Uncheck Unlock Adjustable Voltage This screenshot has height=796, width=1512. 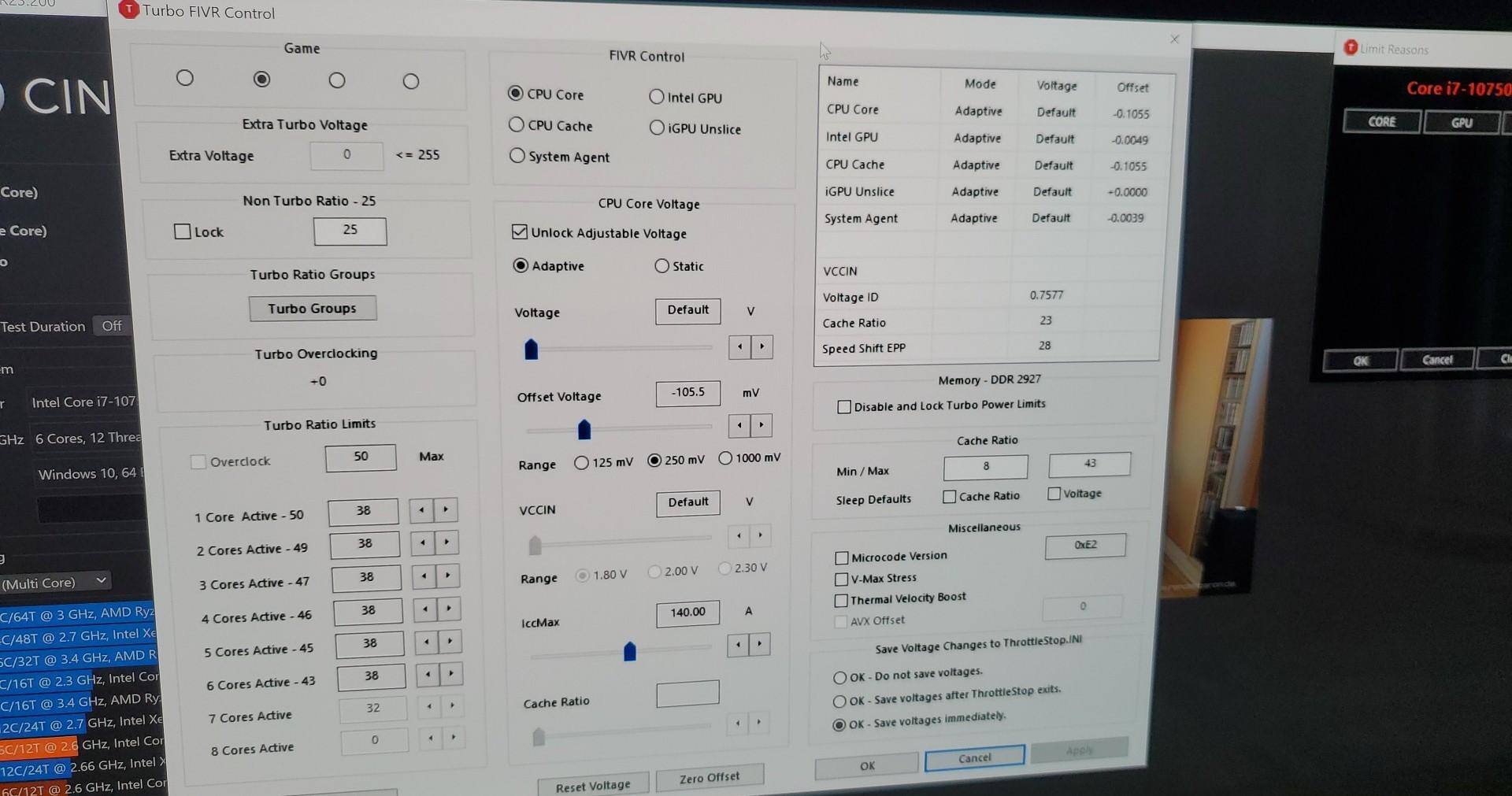[x=519, y=232]
